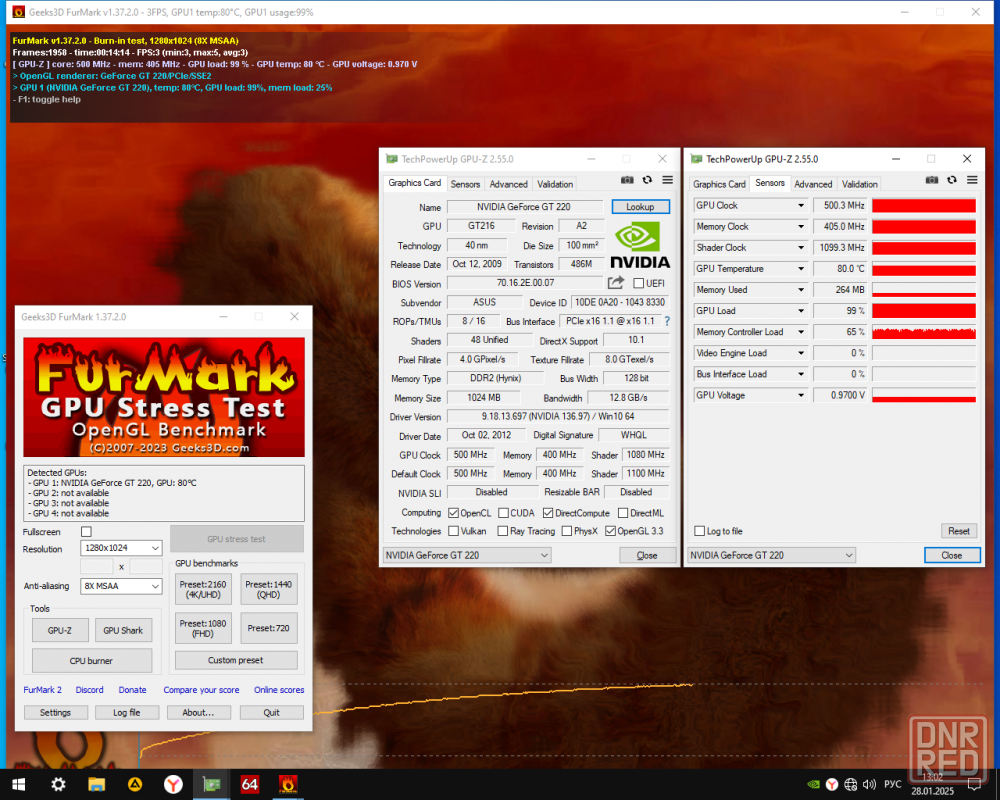Click the screenshot camera icon in Sensors window

tap(931, 181)
